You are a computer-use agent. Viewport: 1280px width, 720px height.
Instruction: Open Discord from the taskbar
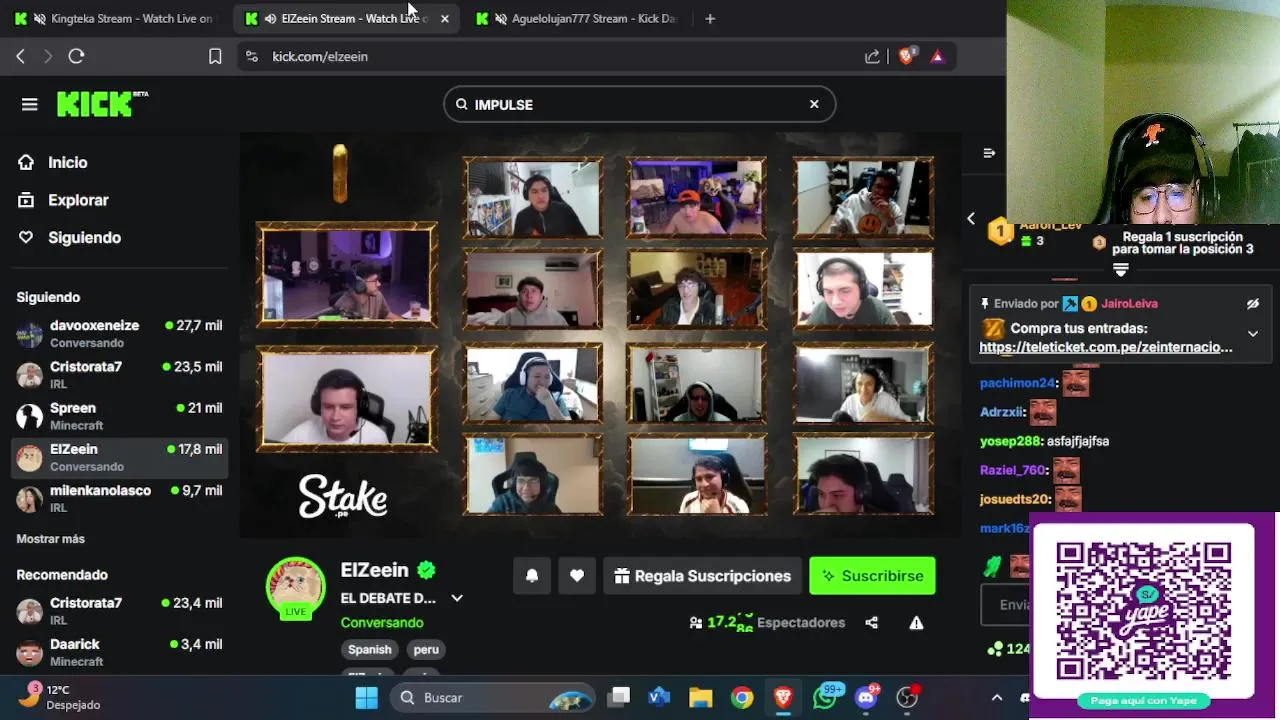click(867, 697)
